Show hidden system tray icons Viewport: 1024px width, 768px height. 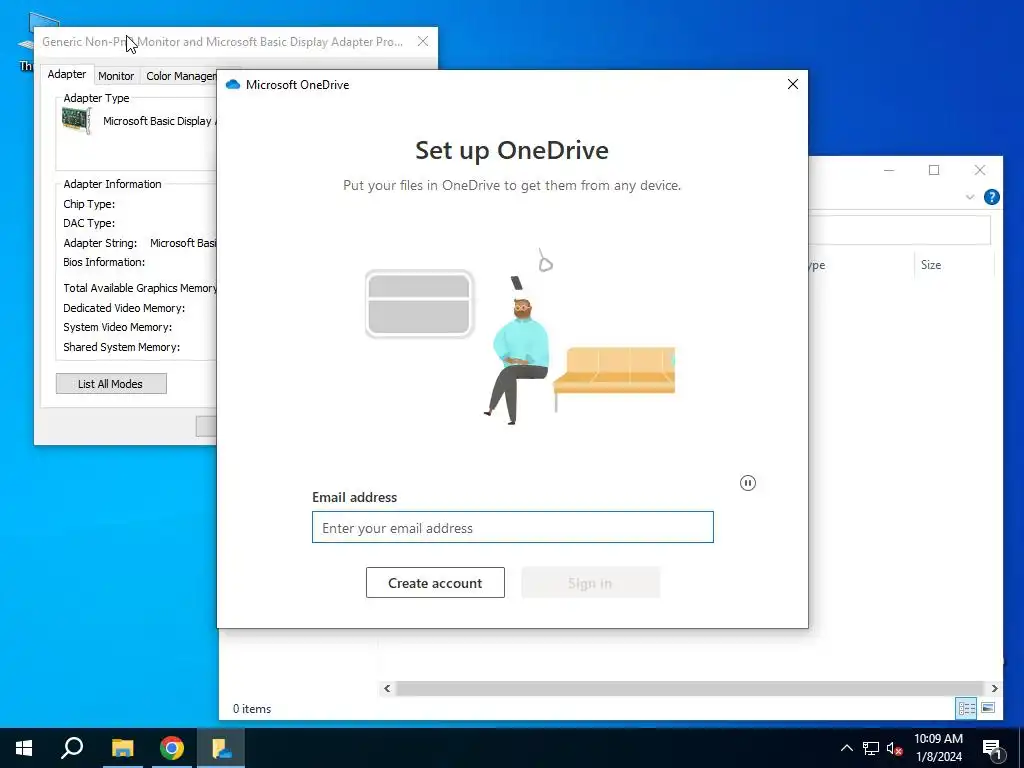click(x=846, y=748)
